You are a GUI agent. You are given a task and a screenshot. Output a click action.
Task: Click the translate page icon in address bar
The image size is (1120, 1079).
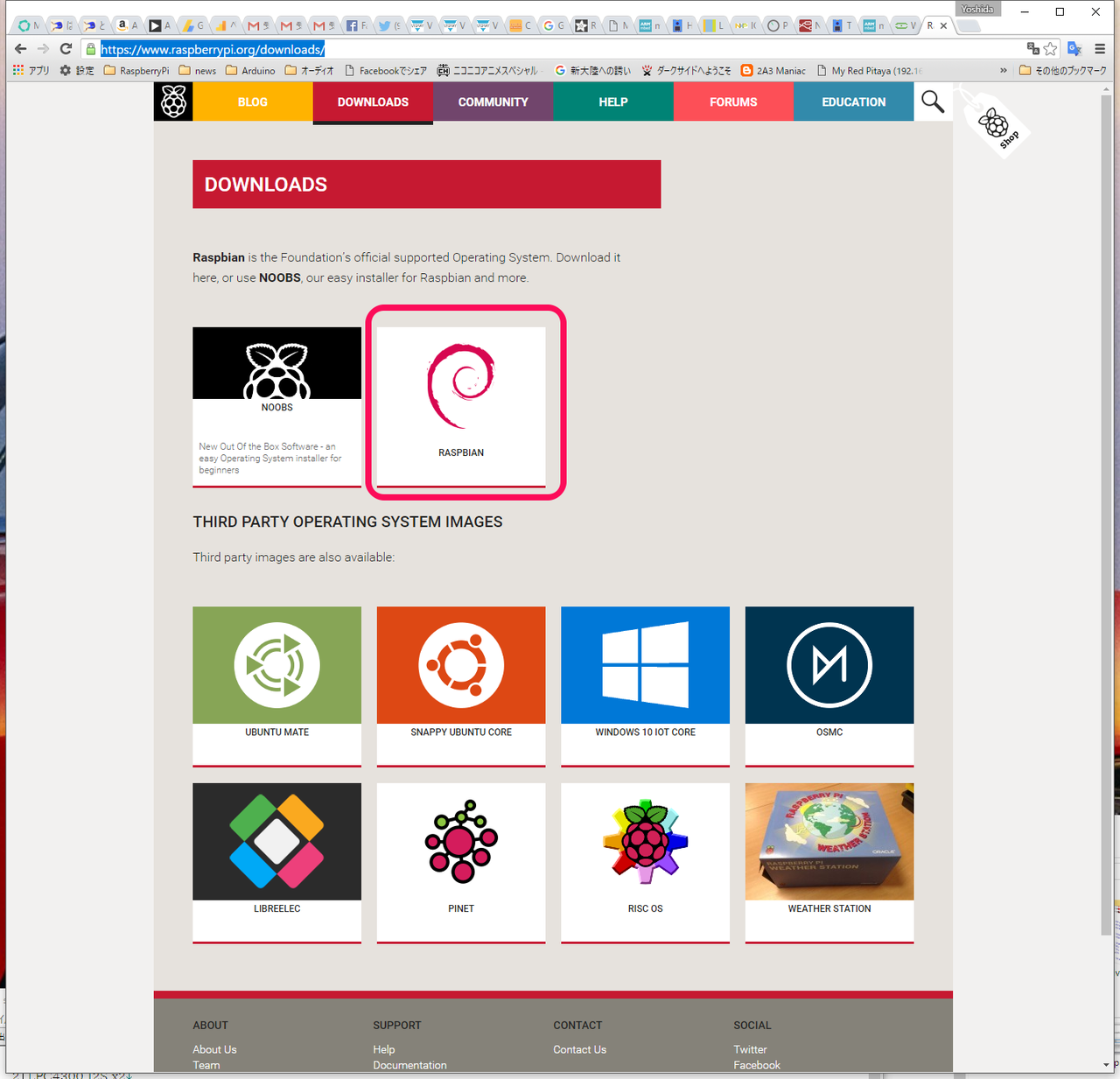pos(1033,49)
